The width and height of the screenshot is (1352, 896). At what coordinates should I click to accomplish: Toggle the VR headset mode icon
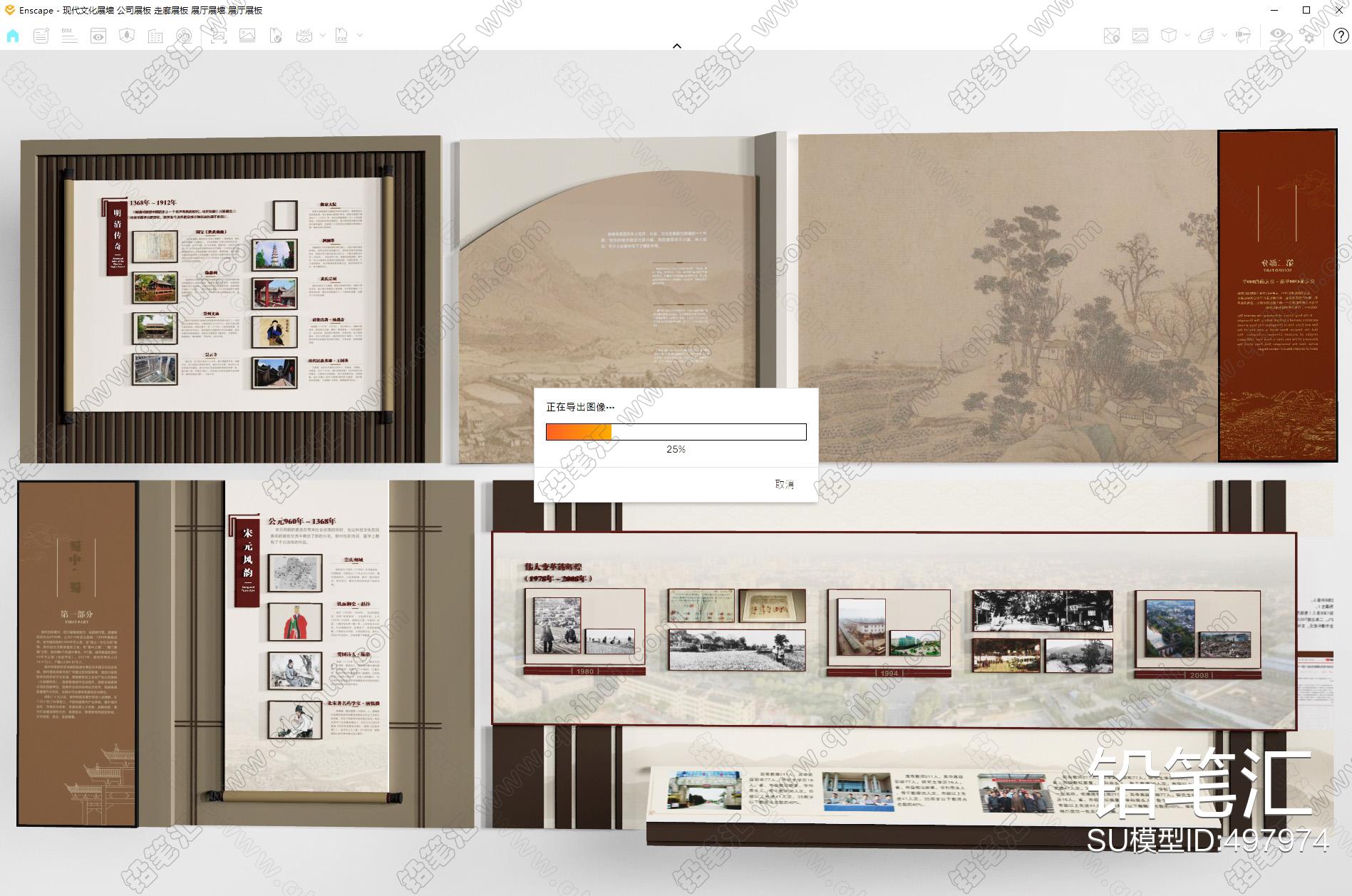tap(1244, 36)
